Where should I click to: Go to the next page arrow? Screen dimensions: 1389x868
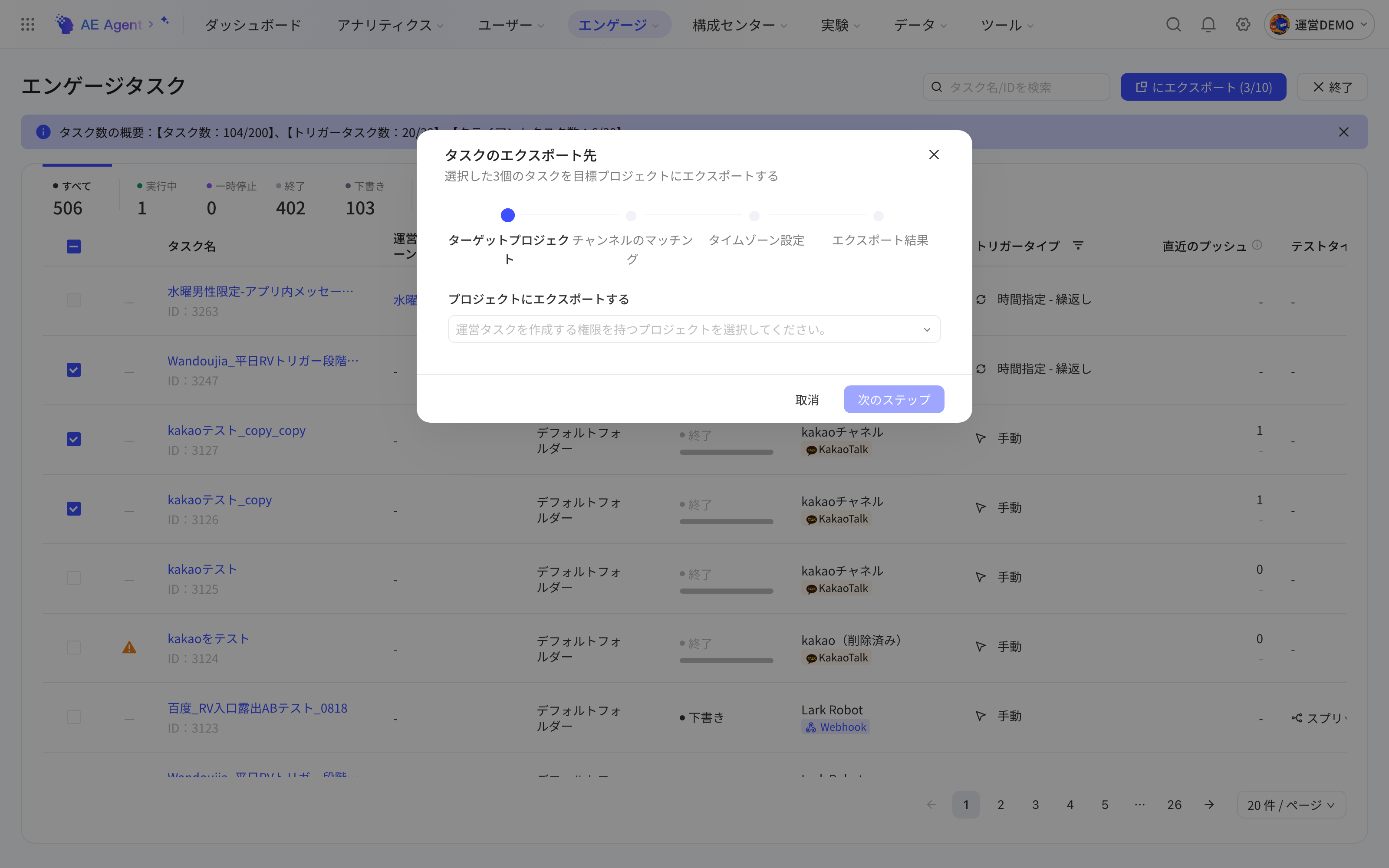(x=1209, y=804)
